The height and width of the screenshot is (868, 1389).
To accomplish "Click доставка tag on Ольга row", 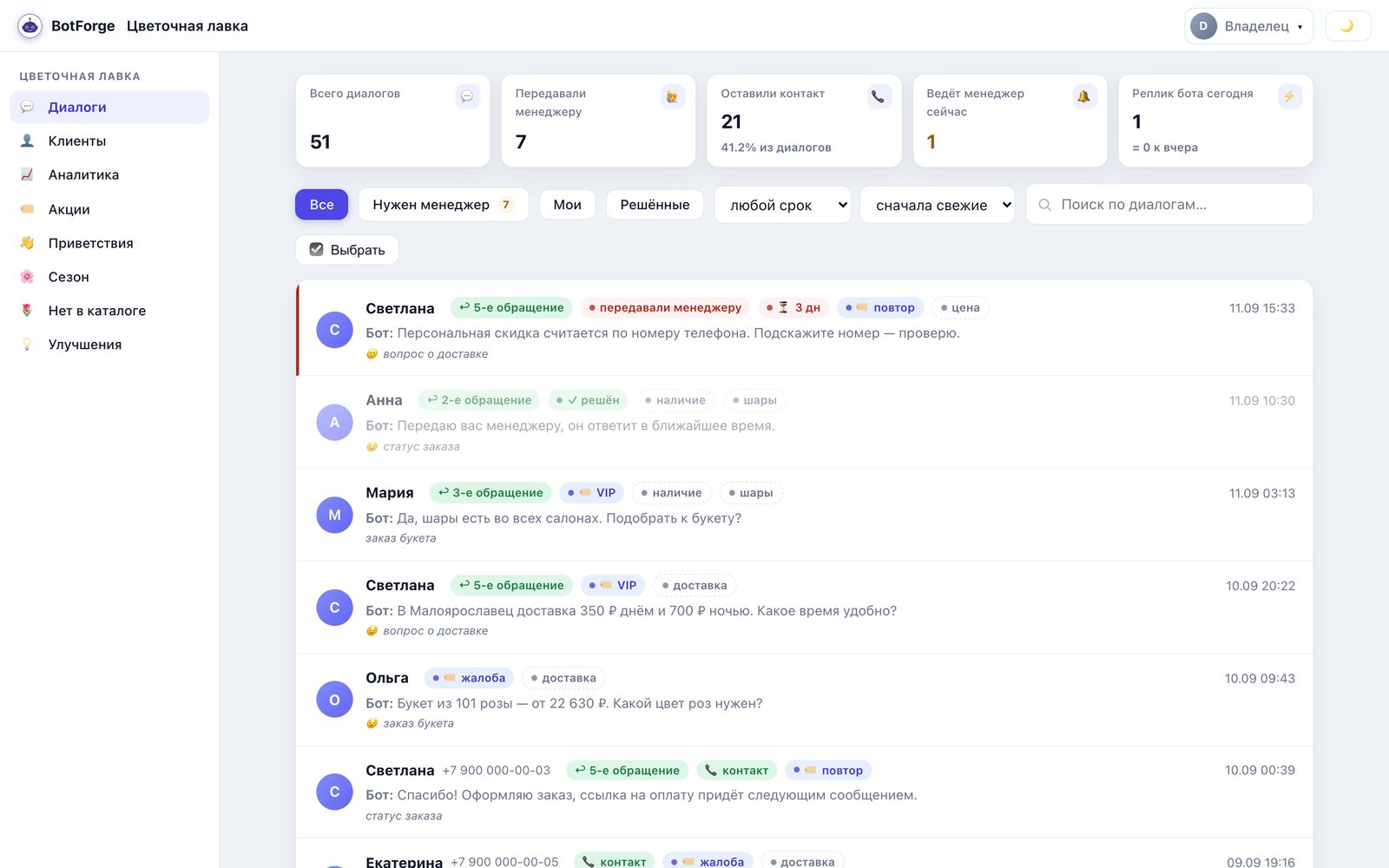I will [563, 678].
